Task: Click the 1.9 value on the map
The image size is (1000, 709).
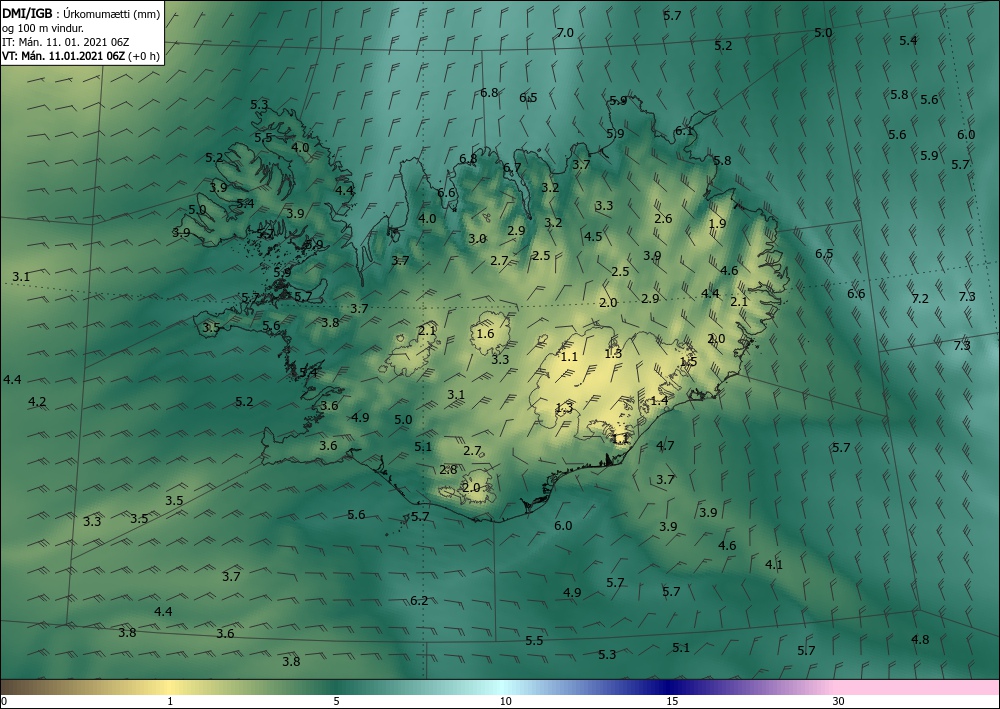Action: click(717, 223)
